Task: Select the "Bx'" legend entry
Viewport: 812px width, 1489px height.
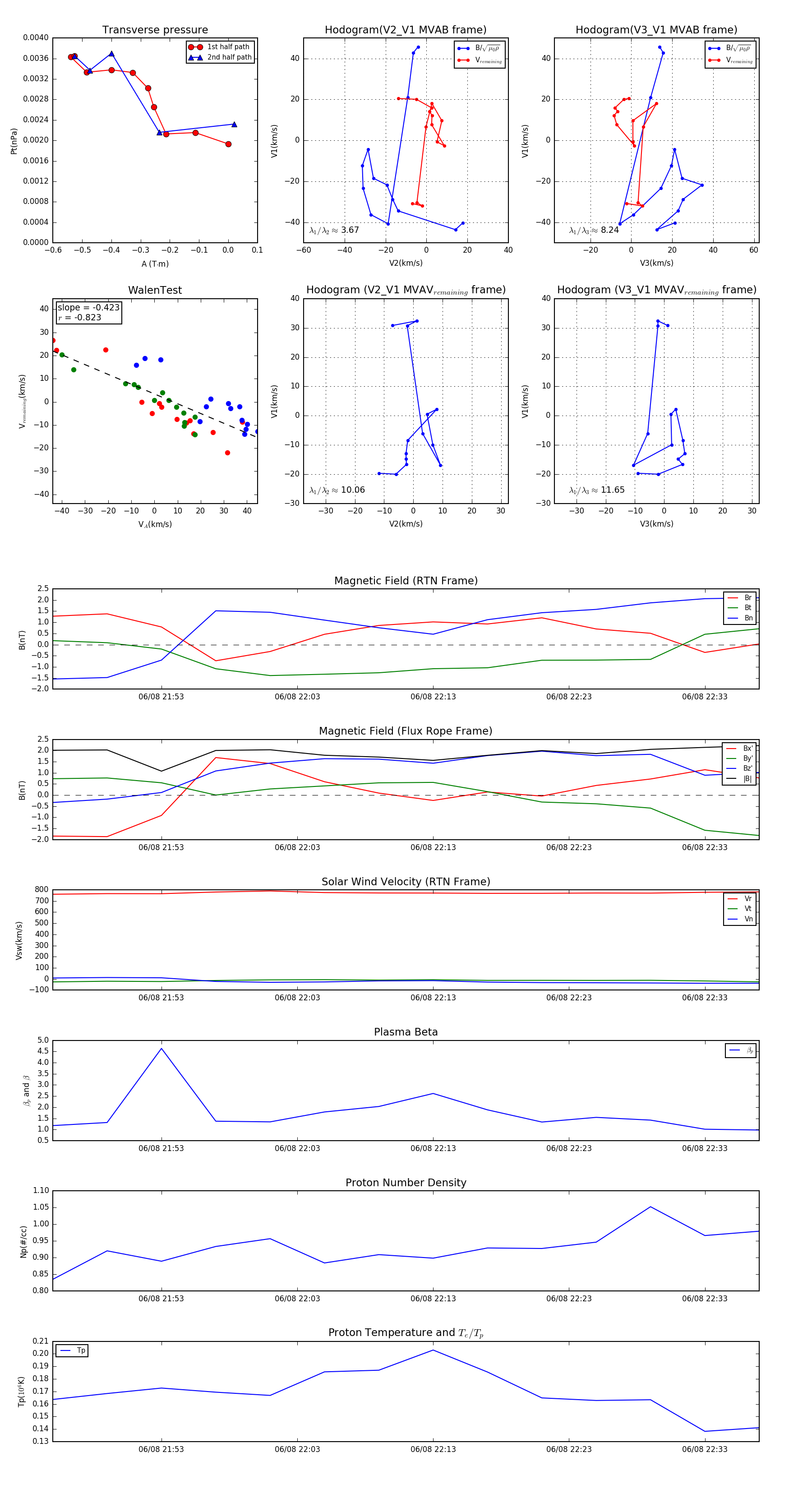Action: point(740,748)
